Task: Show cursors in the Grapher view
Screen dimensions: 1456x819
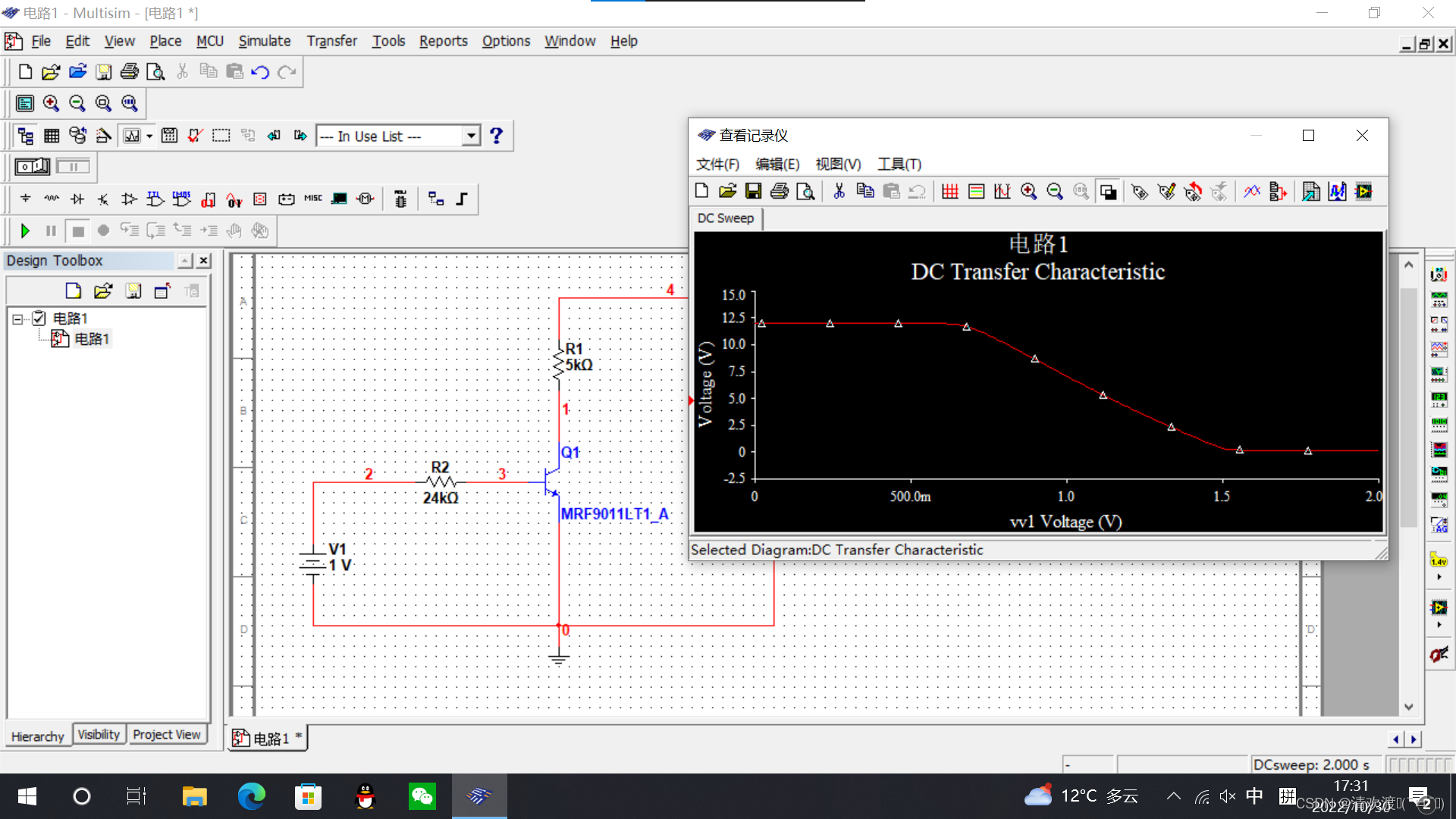Action: pyautogui.click(x=1003, y=192)
